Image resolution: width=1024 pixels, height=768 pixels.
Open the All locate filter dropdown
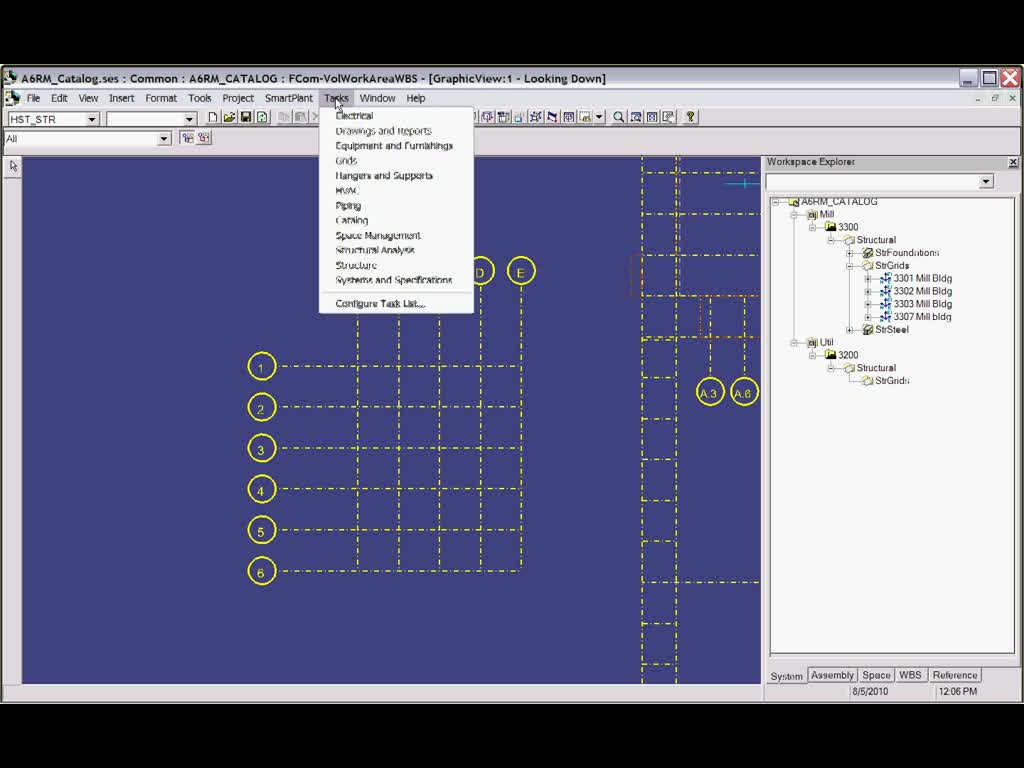point(164,138)
